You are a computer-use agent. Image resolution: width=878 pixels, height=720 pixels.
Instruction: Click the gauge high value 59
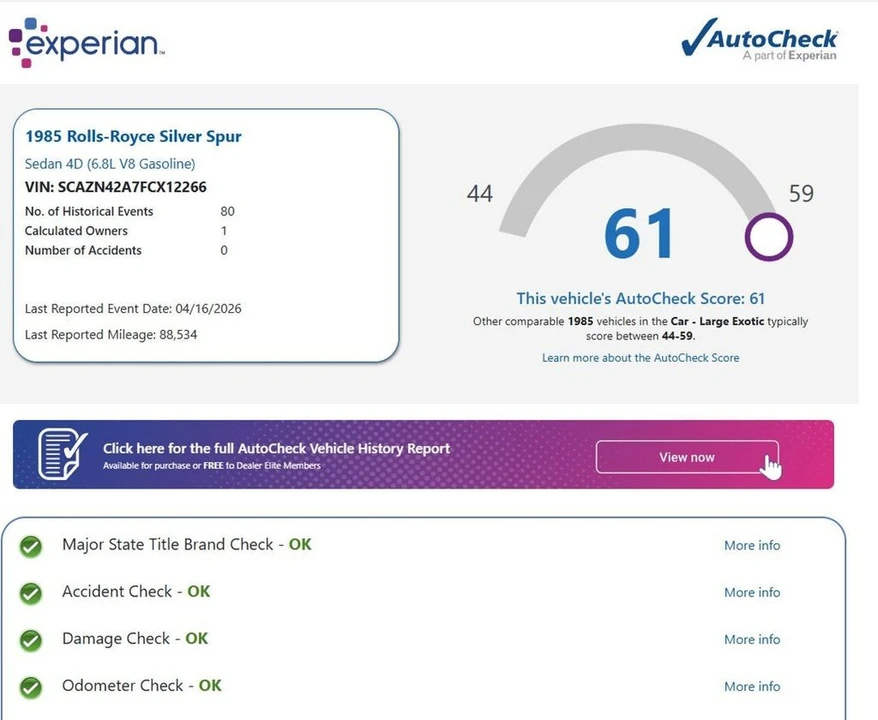pos(801,194)
